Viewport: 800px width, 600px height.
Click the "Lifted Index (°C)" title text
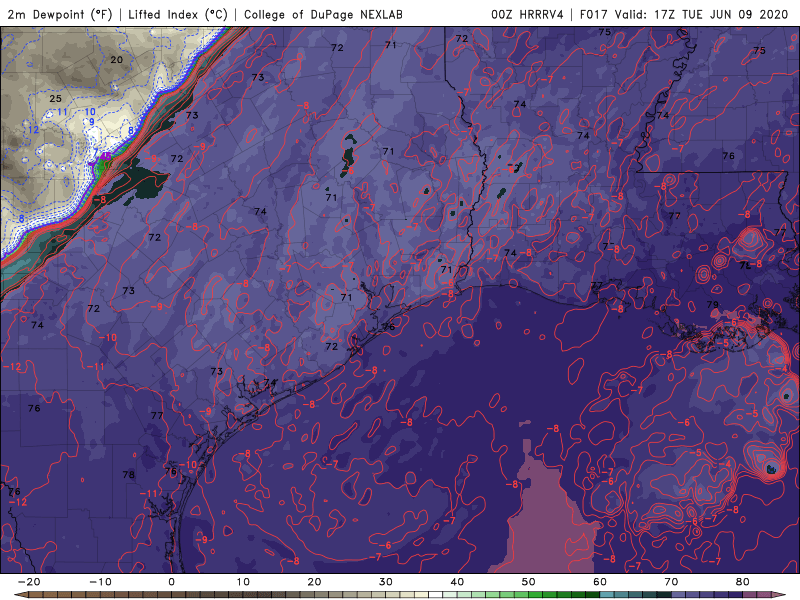coord(178,14)
